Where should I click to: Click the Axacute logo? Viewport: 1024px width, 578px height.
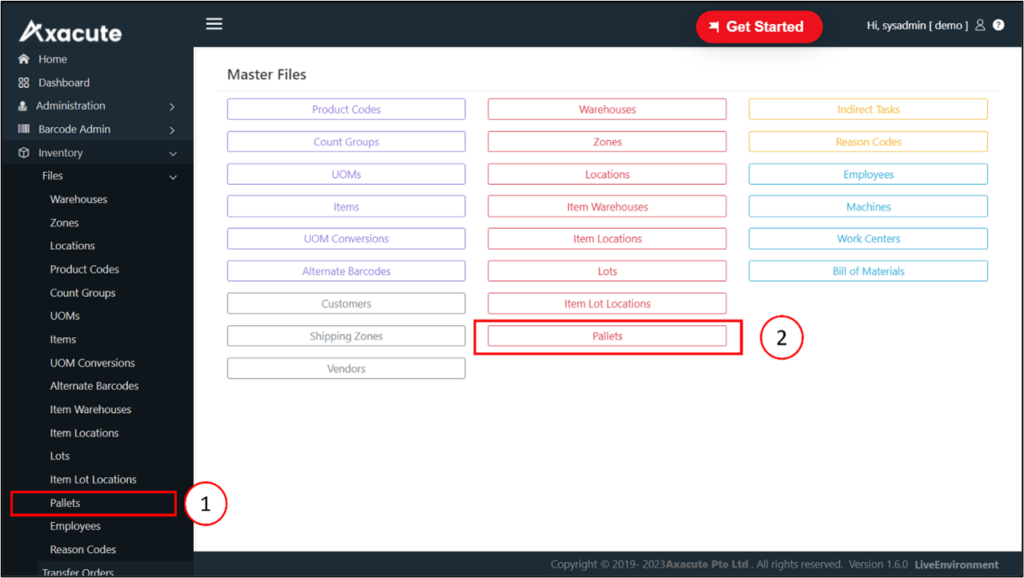pyautogui.click(x=71, y=31)
